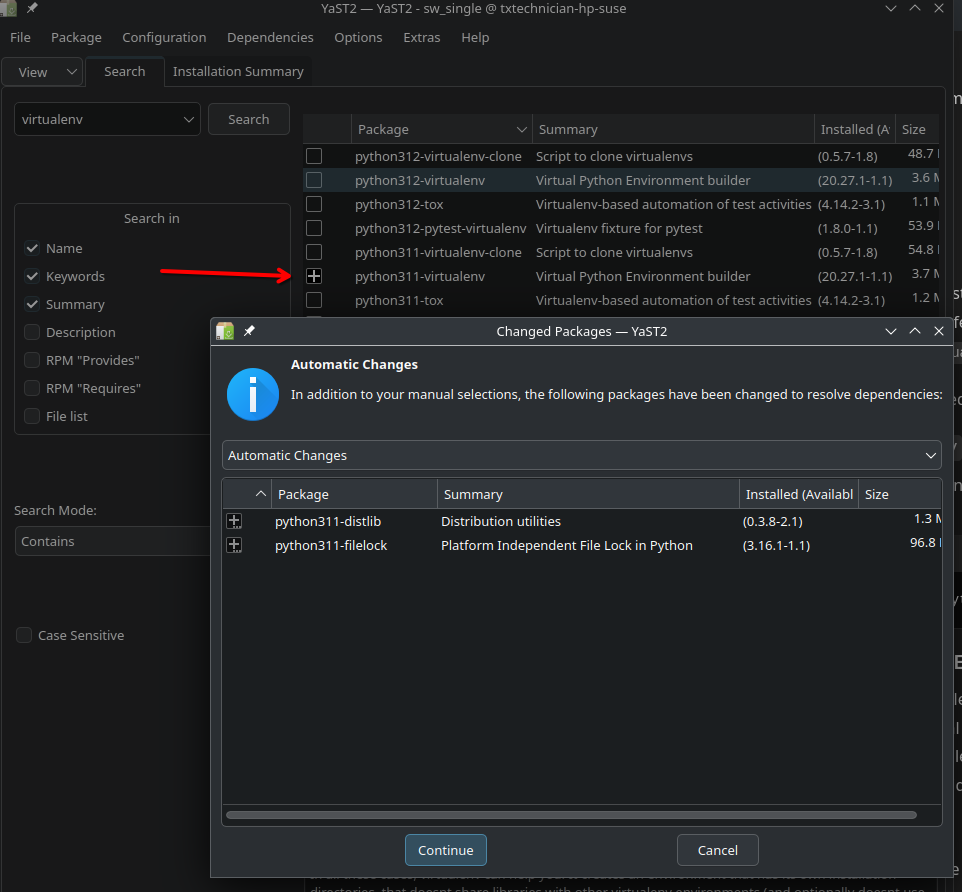Open the Configuration menu
962x892 pixels.
click(164, 37)
